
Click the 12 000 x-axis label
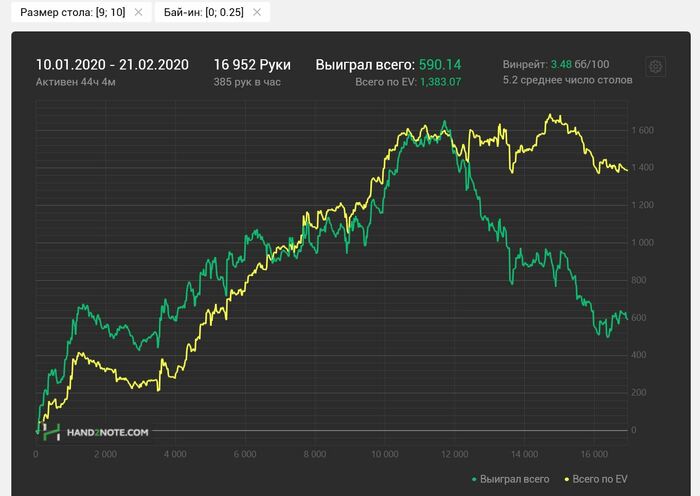click(x=454, y=454)
